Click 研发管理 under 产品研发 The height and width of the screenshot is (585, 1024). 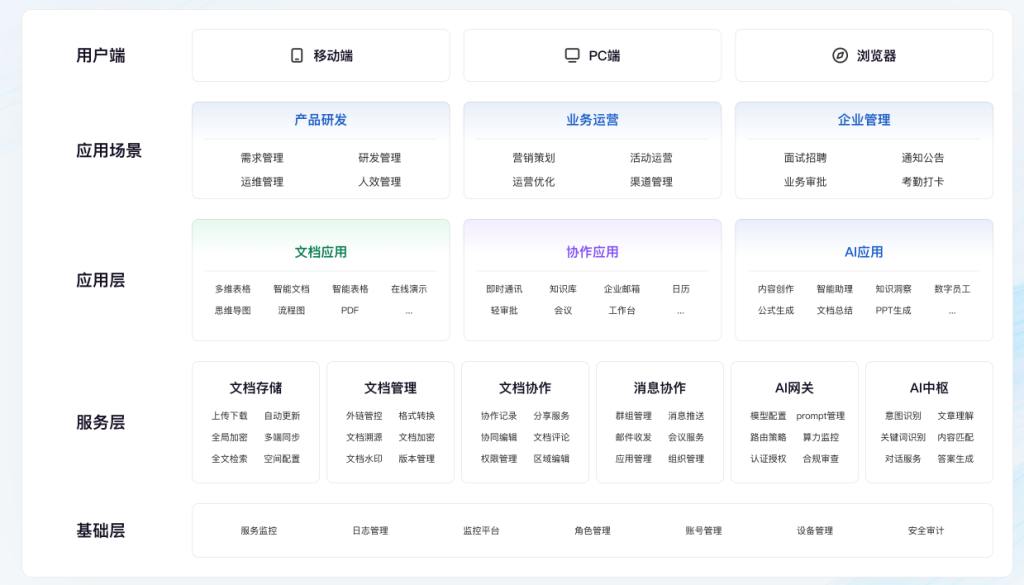[379, 157]
